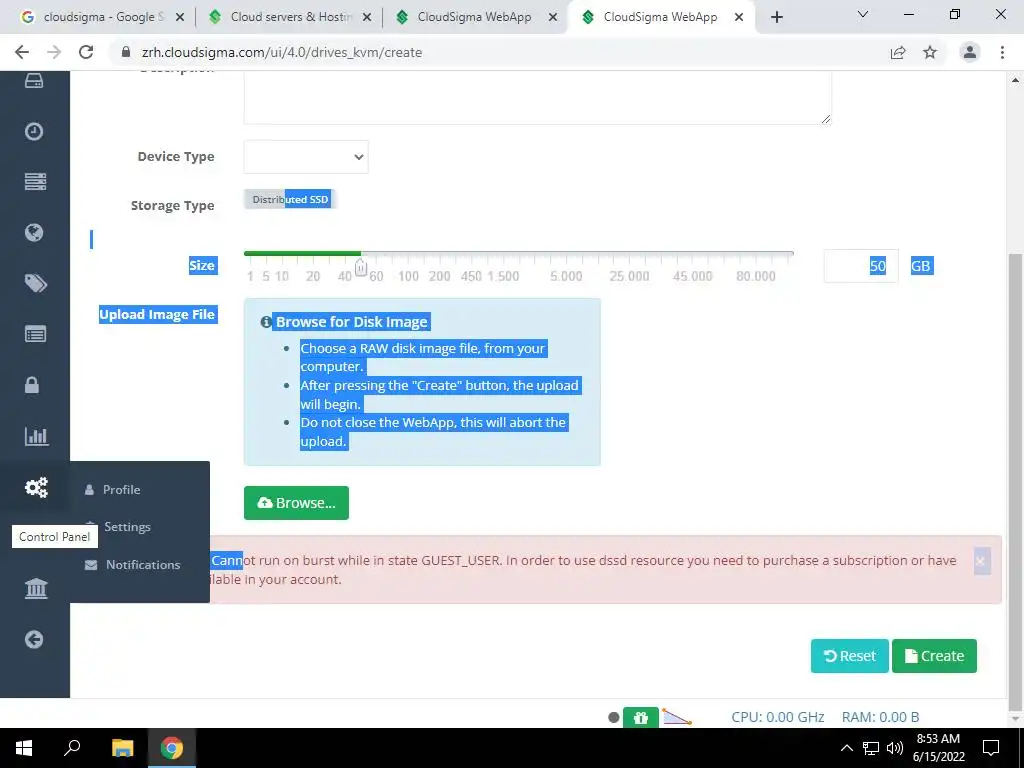Click the list panel icon in sidebar
Image resolution: width=1024 pixels, height=768 pixels.
tap(35, 334)
